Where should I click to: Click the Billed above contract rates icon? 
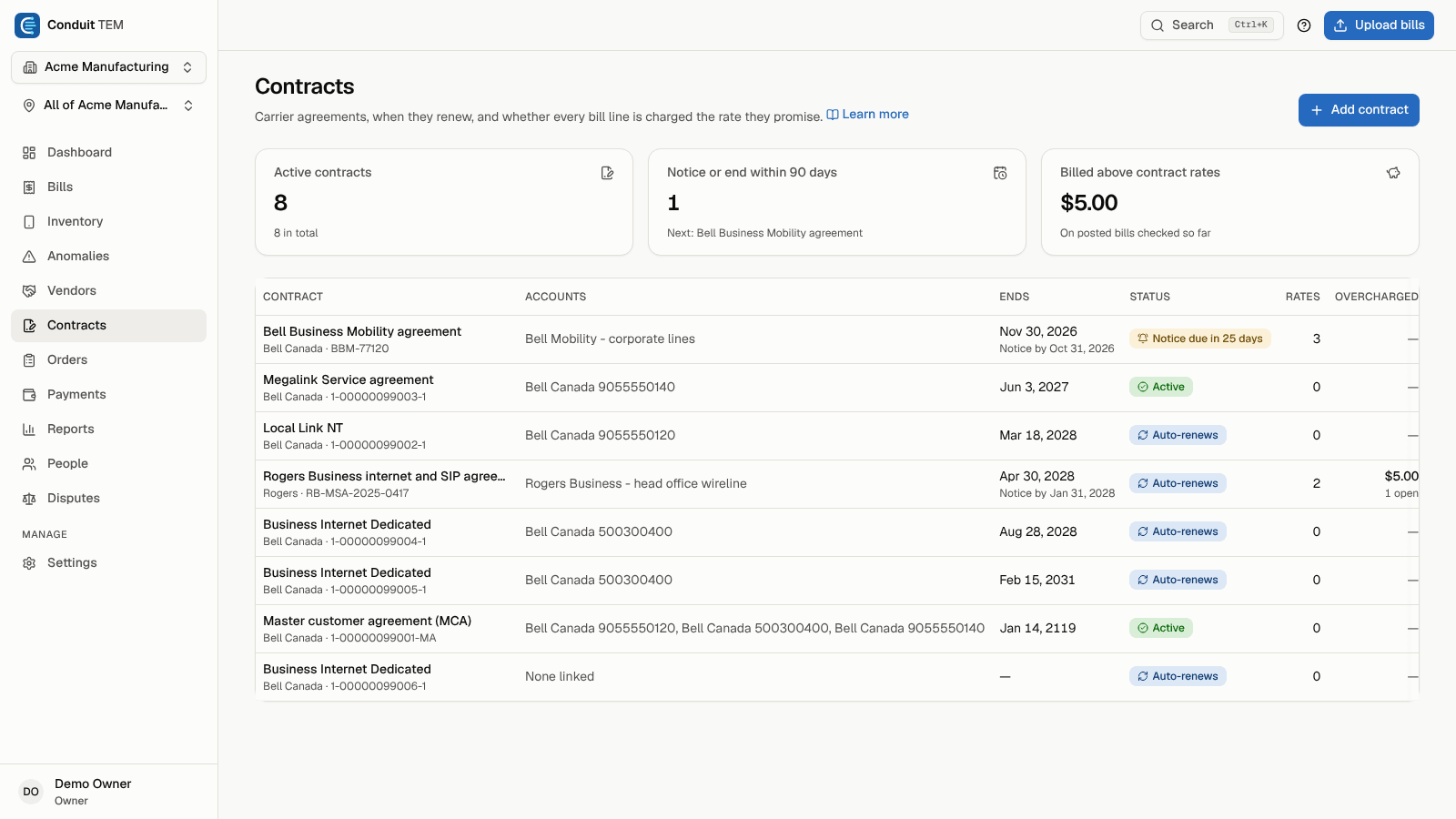1393,173
